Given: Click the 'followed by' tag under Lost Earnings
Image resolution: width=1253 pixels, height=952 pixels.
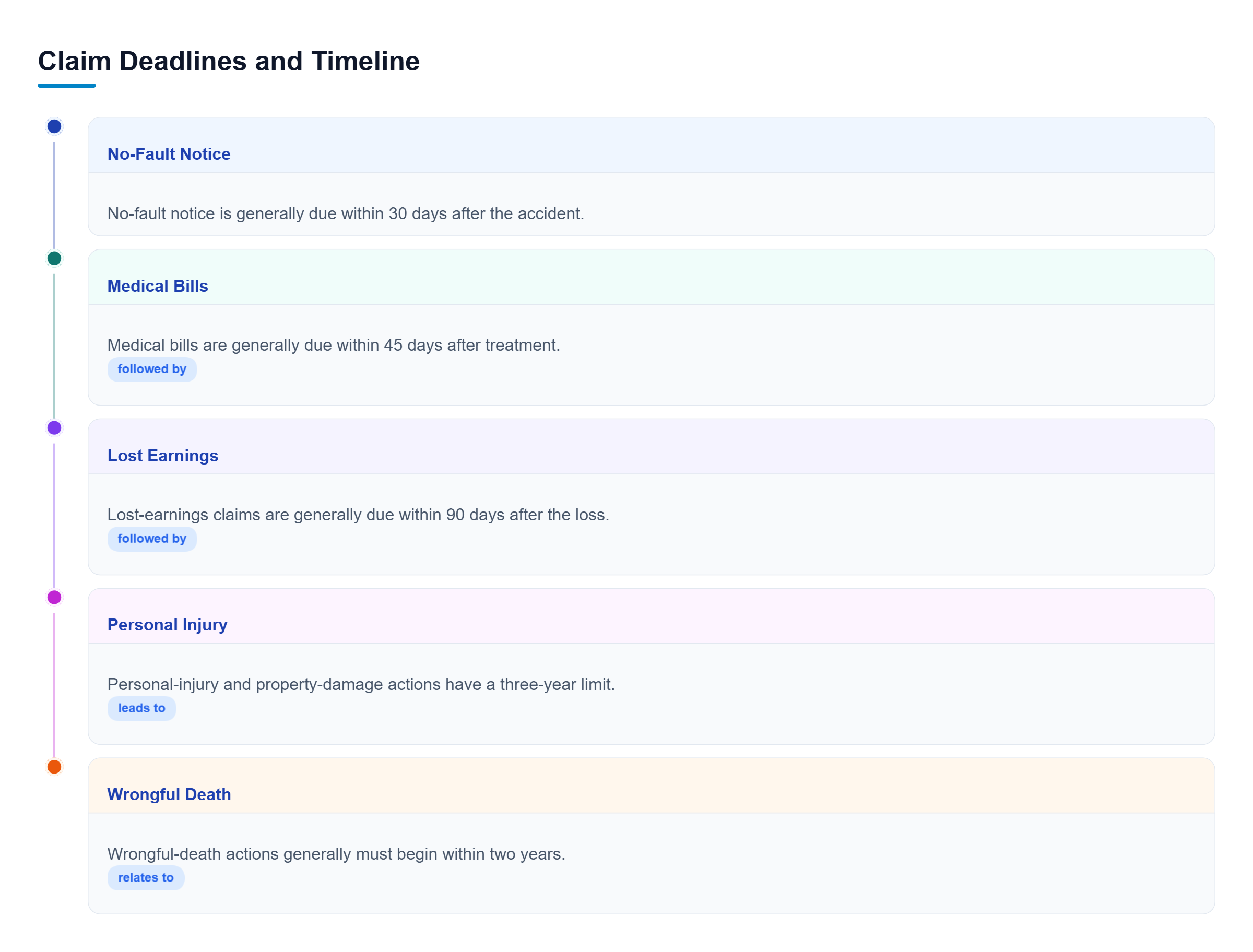Looking at the screenshot, I should 152,539.
